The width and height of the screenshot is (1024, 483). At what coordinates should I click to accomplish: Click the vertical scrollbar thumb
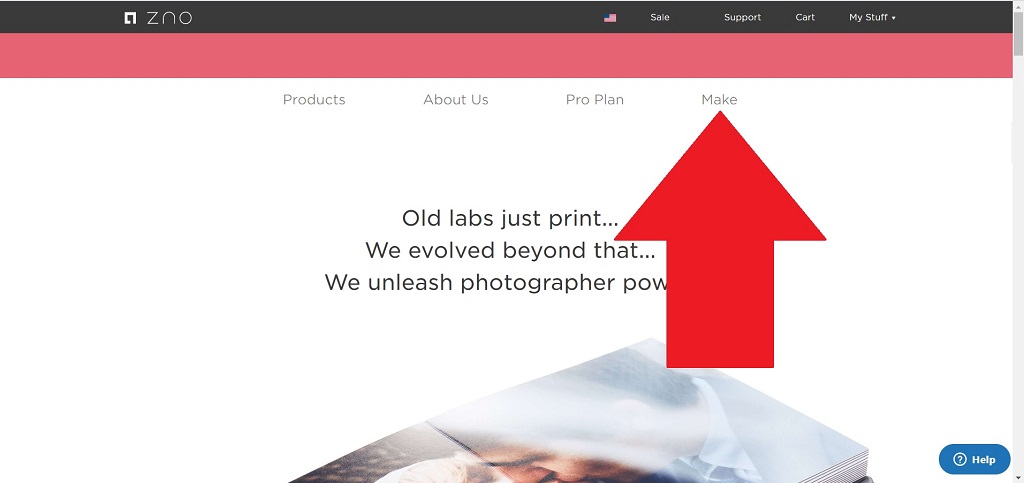[1018, 34]
